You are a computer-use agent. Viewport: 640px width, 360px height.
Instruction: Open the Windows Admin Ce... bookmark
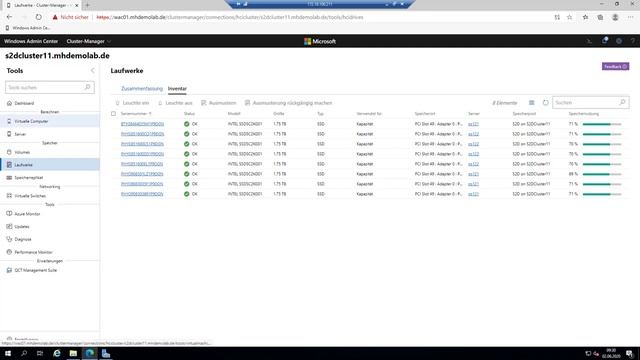pyautogui.click(x=28, y=28)
